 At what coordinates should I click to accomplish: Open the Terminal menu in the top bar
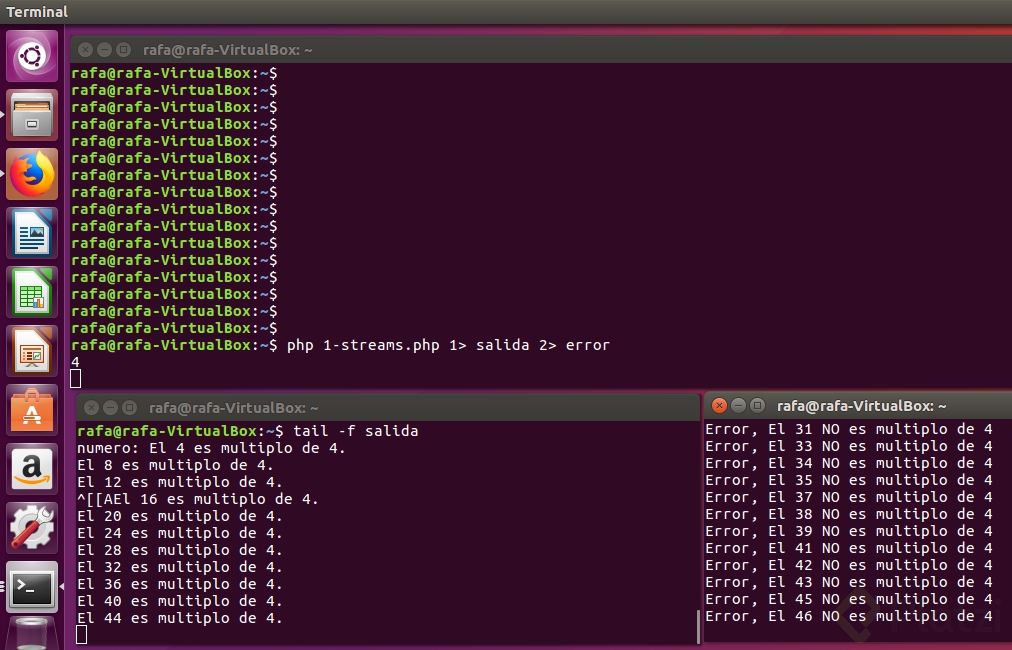pyautogui.click(x=37, y=12)
